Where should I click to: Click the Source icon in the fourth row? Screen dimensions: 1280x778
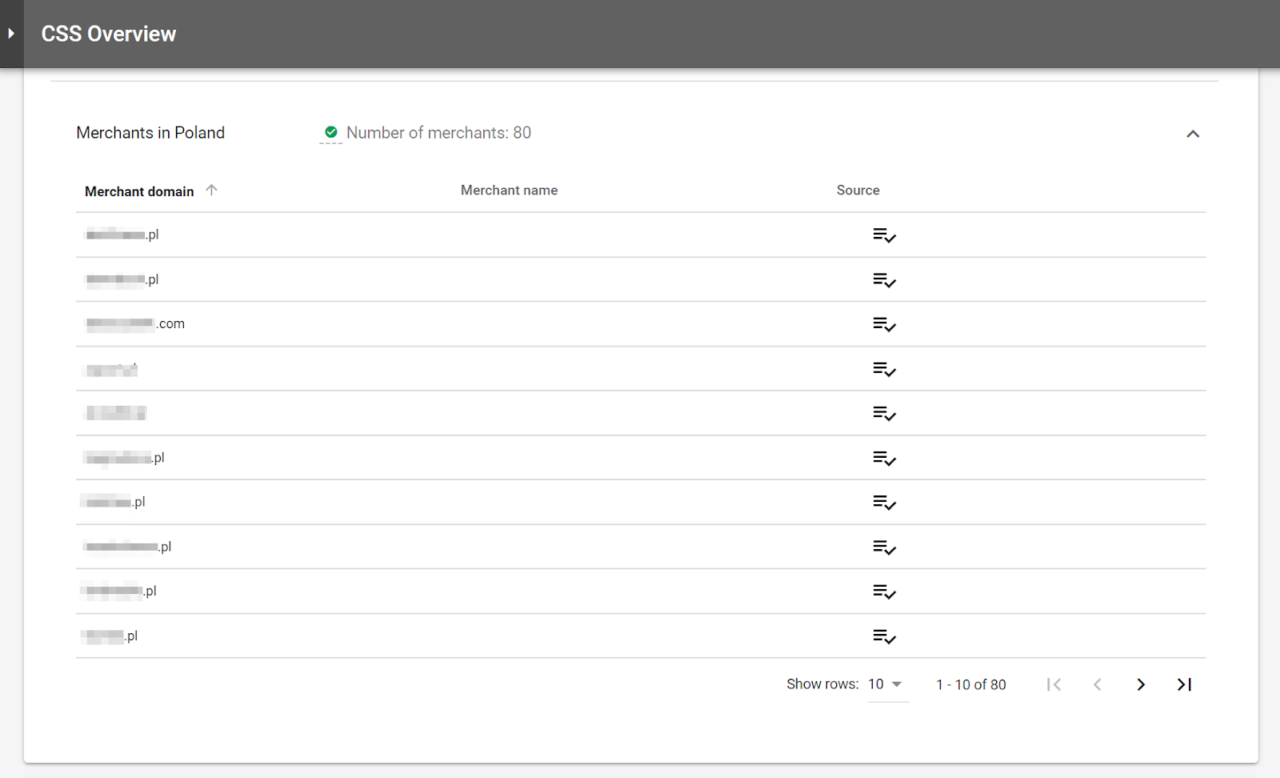point(884,369)
